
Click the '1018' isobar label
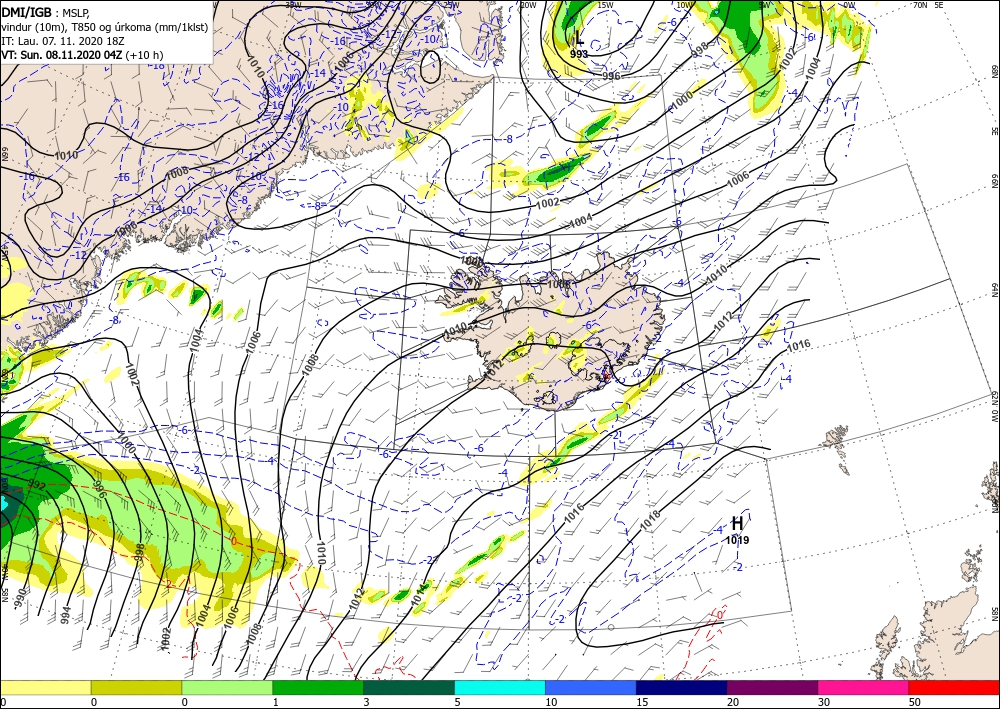pyautogui.click(x=650, y=519)
